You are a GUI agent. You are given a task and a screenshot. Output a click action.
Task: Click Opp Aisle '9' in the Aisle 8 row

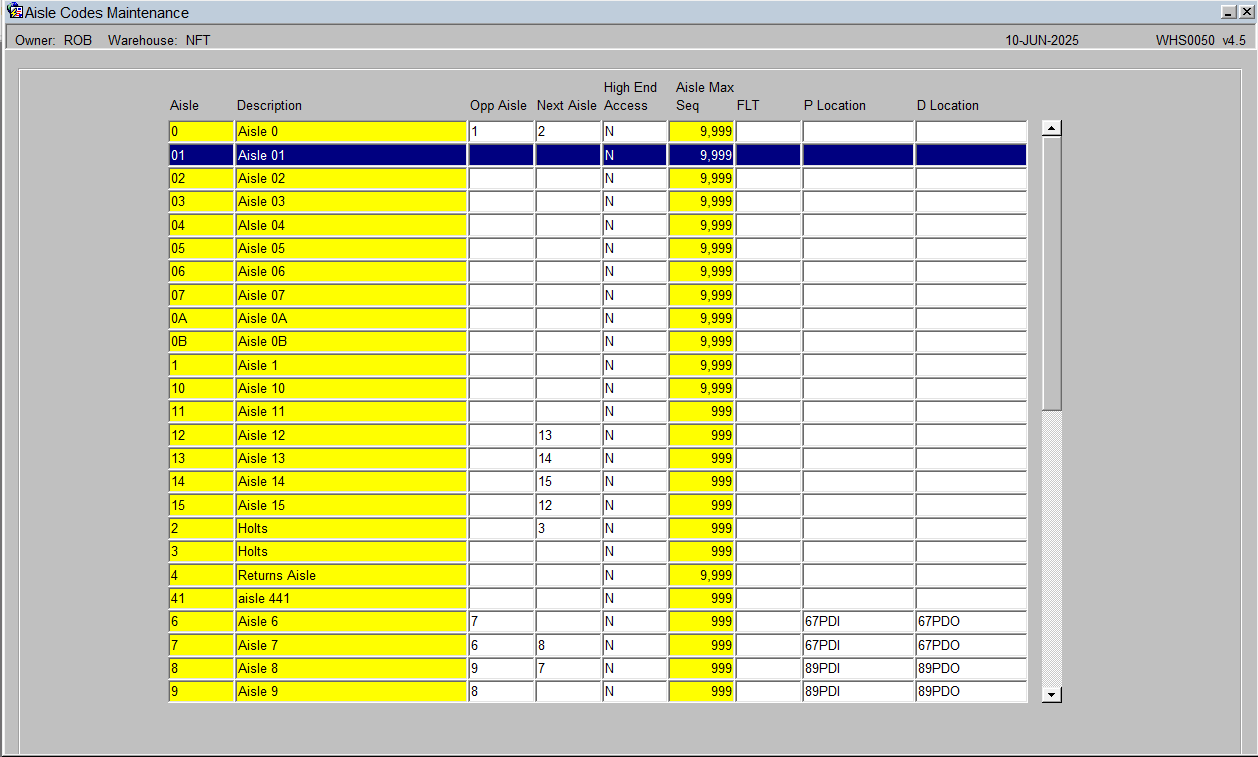(501, 668)
